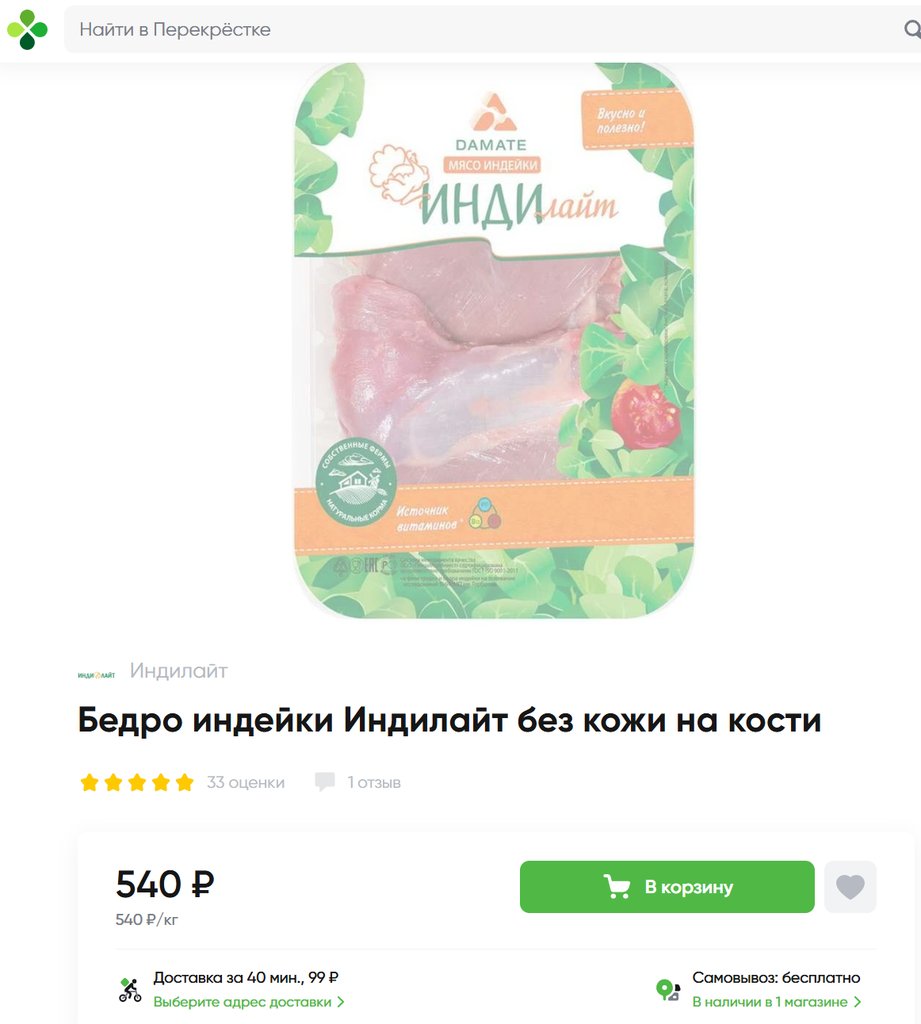This screenshot has height=1024, width=921.
Task: Click the search magnifier icon
Action: pos(912,29)
